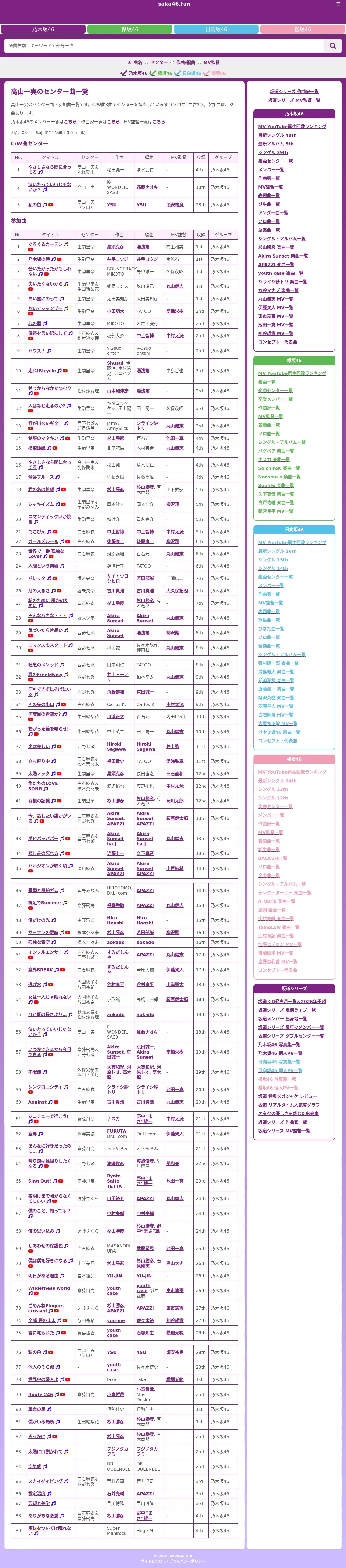The image size is (346, 1568).
Task: Click music note icon beside 白い雲にのって
Action: [63, 299]
